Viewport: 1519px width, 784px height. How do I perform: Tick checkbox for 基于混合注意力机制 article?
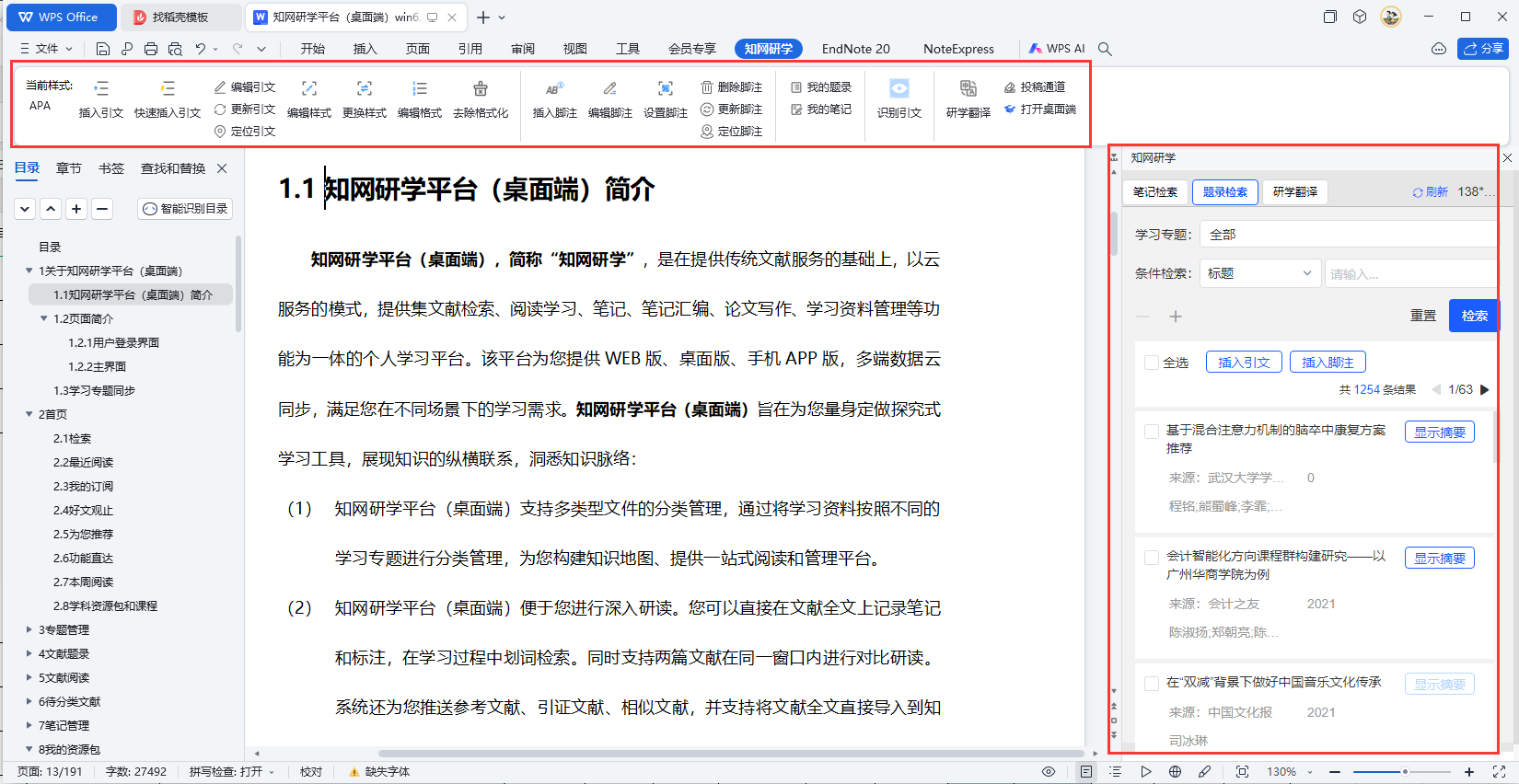(x=1151, y=431)
